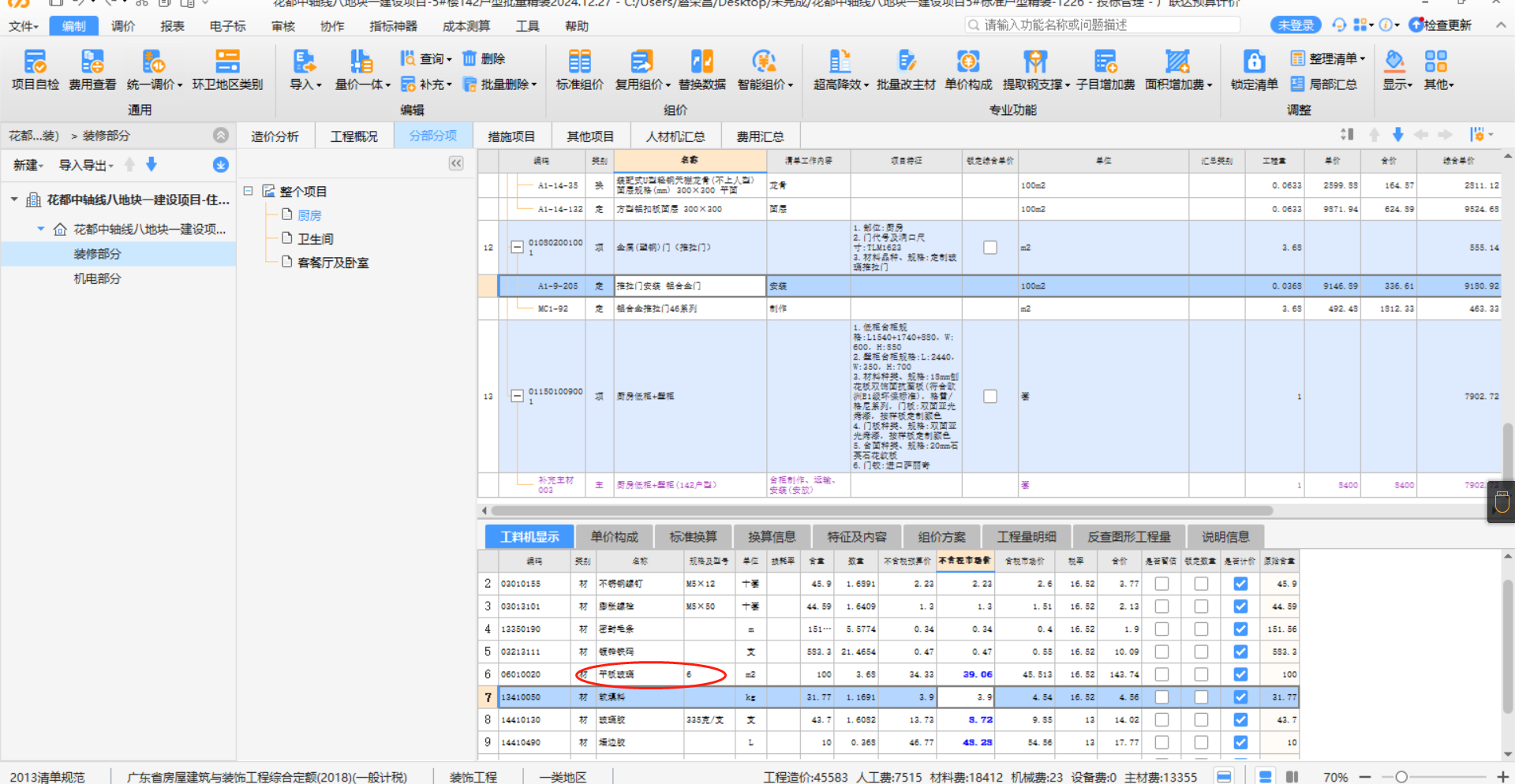Click the customer service headset icon
The height and width of the screenshot is (784, 1515).
coord(1339,25)
